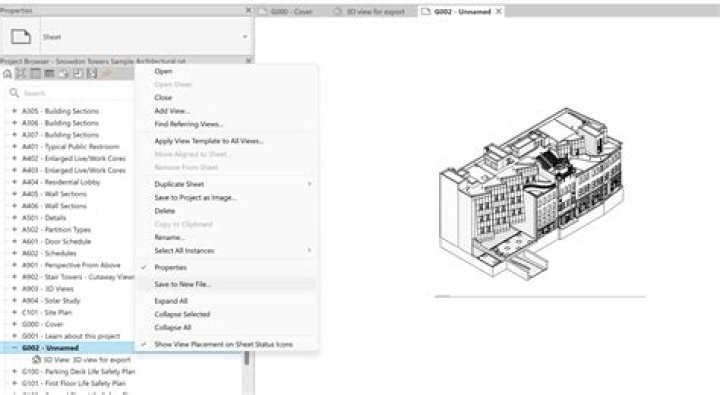The width and height of the screenshot is (720, 395).
Task: Close the G002 - Unnamed tab with its X
Action: [x=499, y=11]
